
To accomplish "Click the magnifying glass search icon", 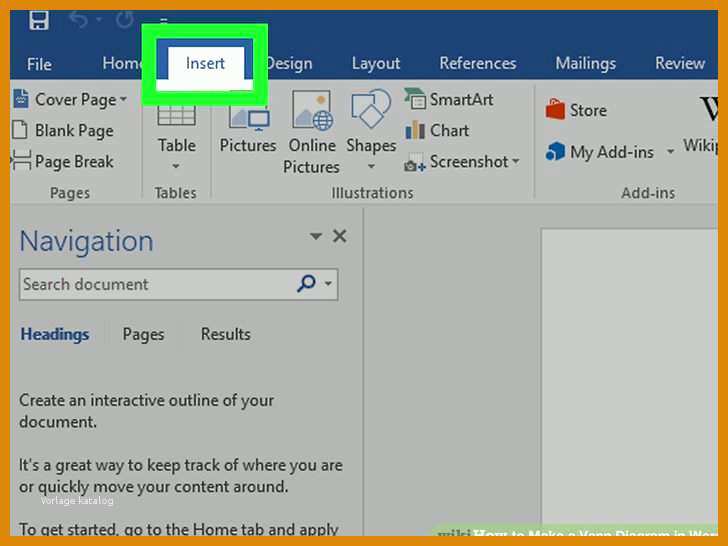I will point(306,283).
